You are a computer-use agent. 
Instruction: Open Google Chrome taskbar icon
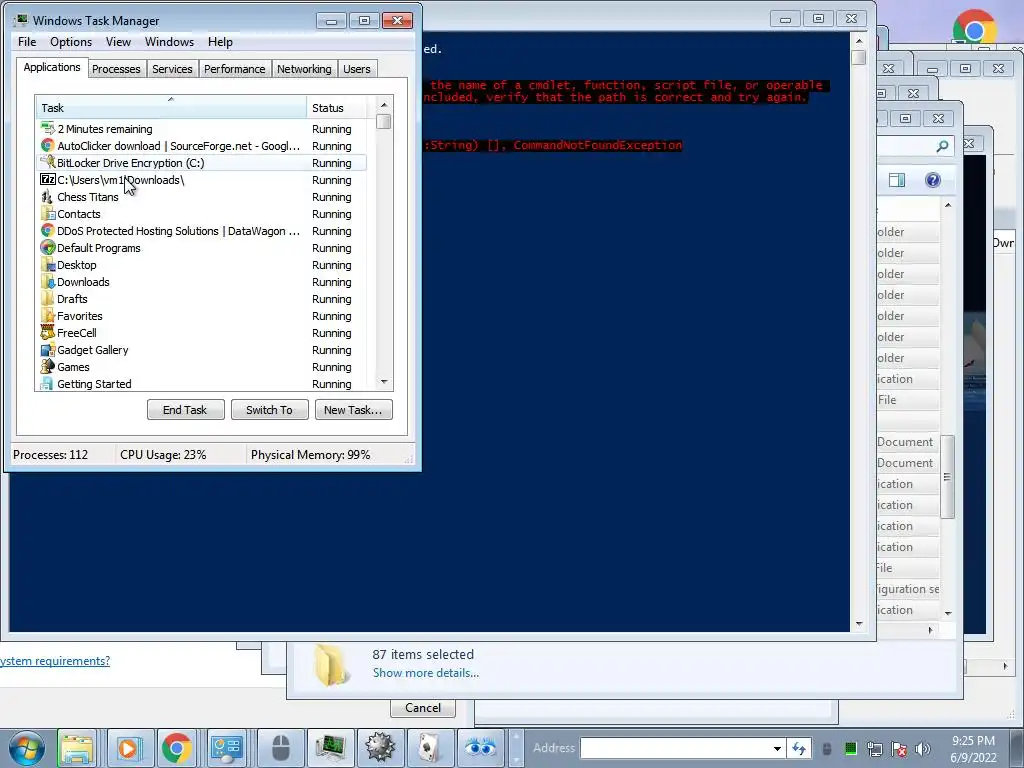177,748
